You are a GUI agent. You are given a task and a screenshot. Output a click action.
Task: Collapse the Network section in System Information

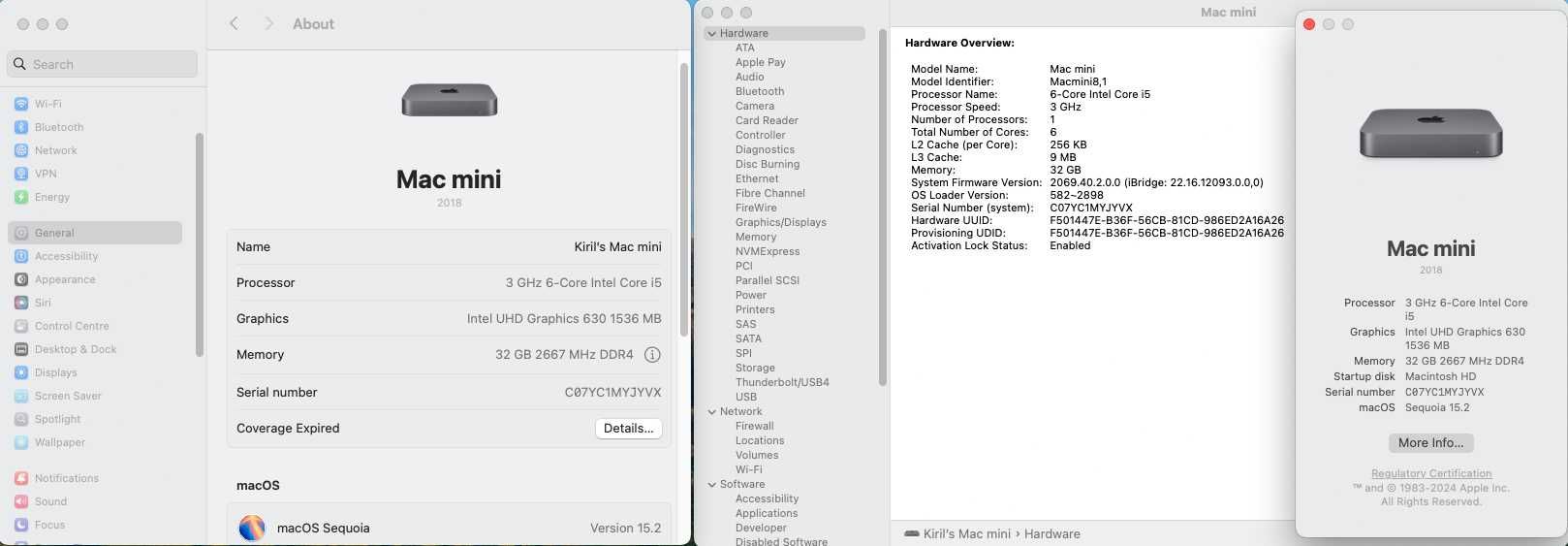click(x=712, y=411)
